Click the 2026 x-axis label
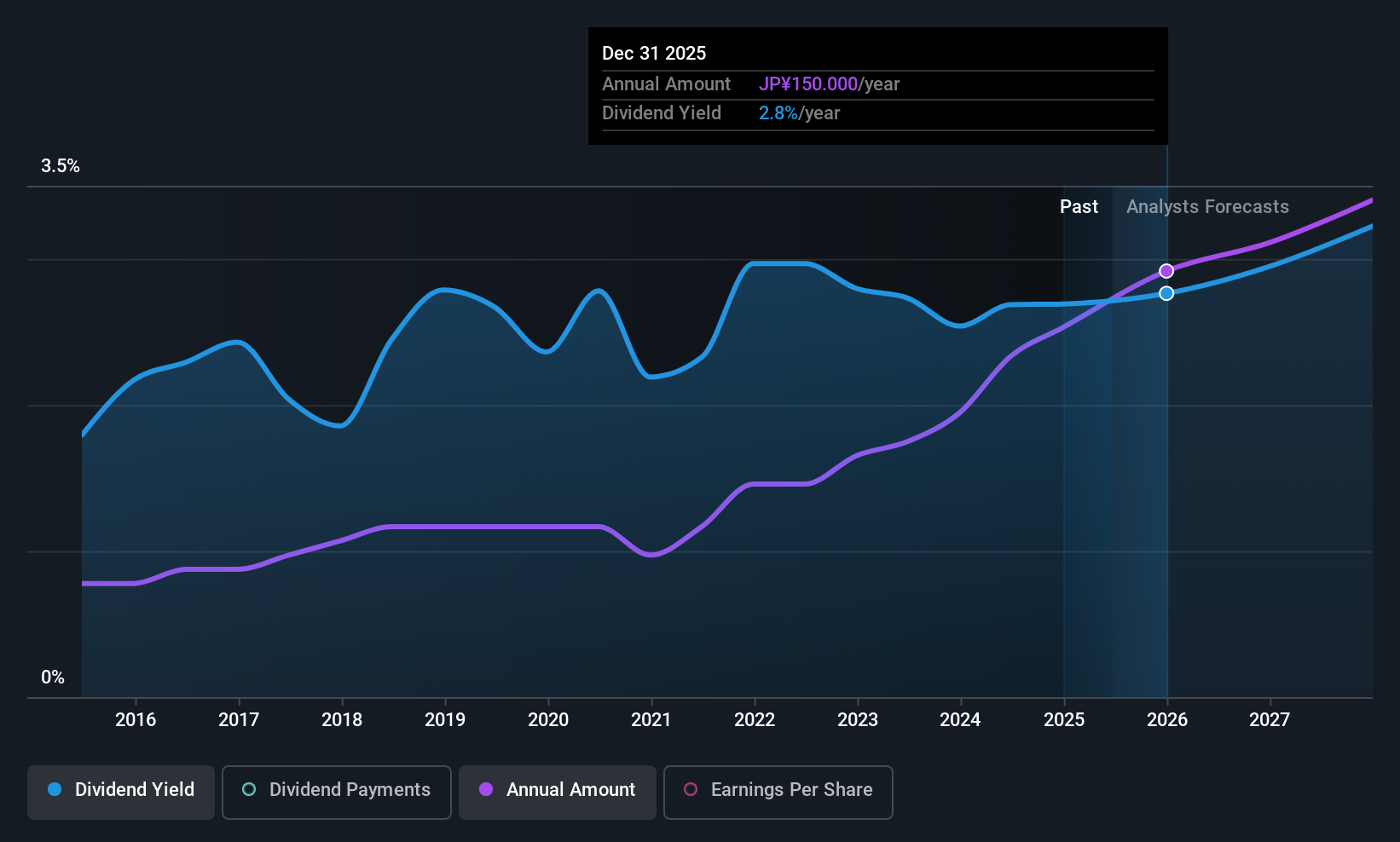Viewport: 1400px width, 842px height. coord(1167,720)
